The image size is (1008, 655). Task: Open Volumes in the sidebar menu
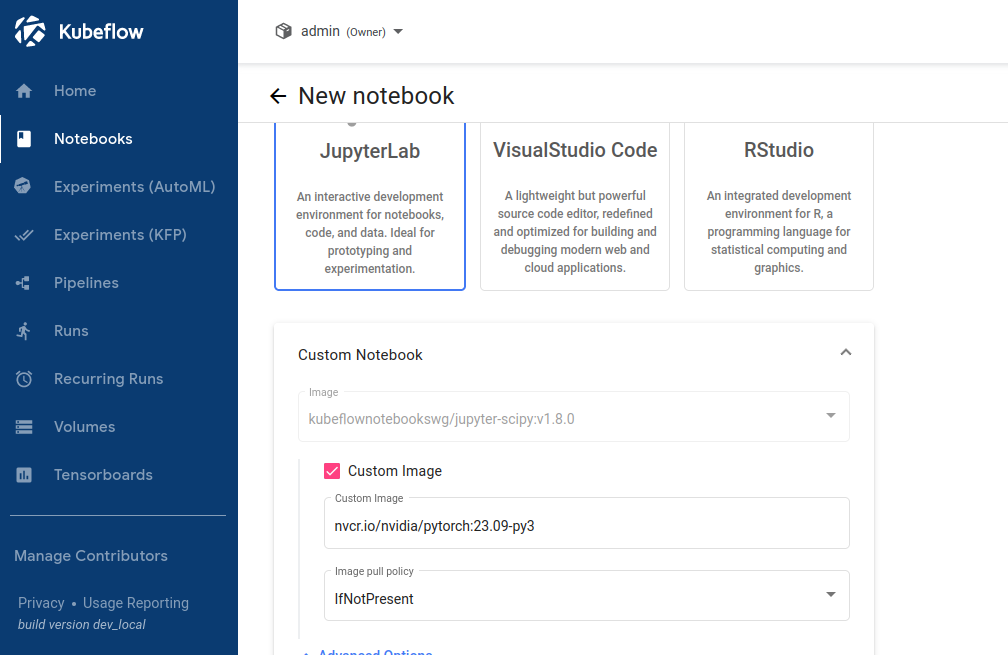click(84, 427)
